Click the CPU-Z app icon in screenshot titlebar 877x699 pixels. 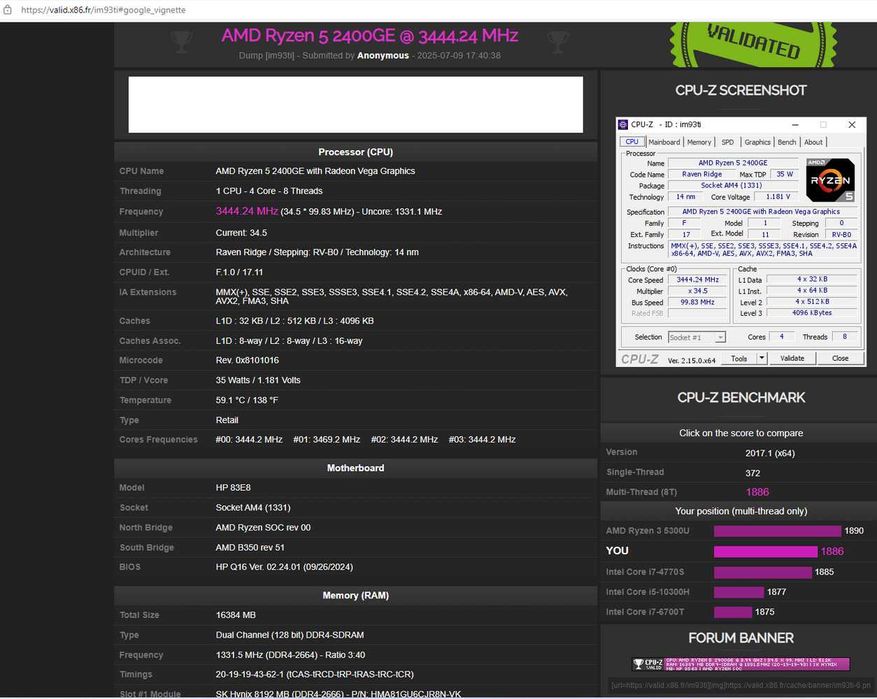(x=623, y=124)
